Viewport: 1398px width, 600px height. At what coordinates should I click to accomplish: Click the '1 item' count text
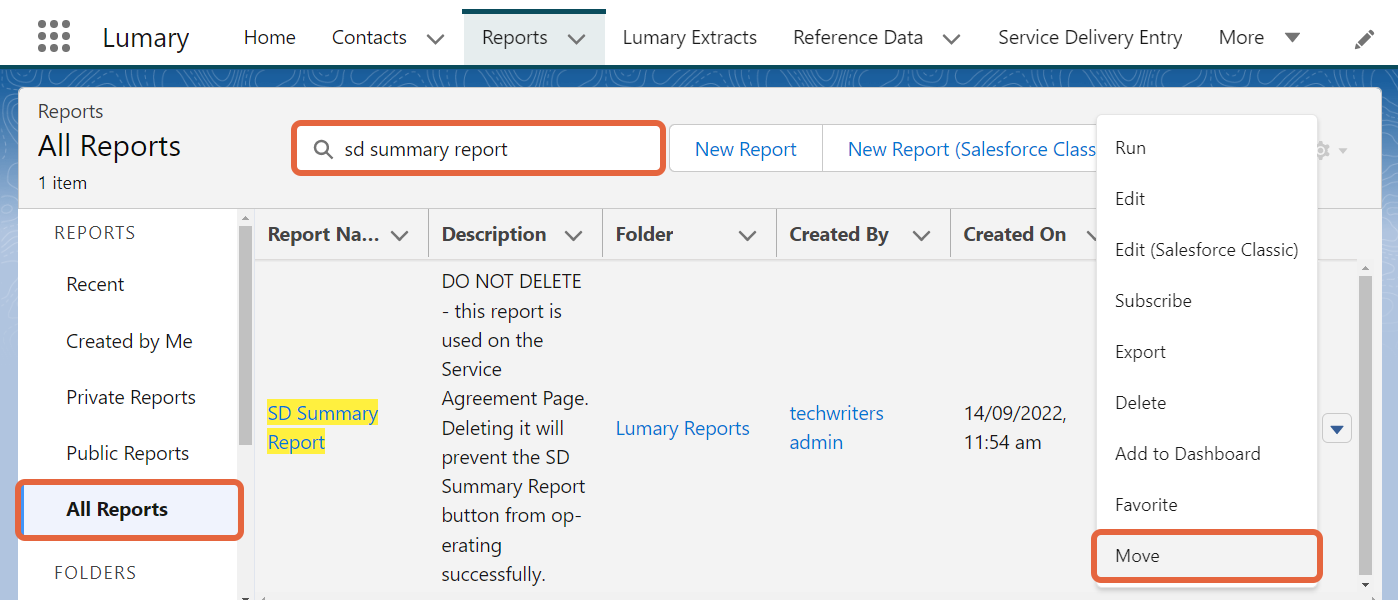(62, 183)
